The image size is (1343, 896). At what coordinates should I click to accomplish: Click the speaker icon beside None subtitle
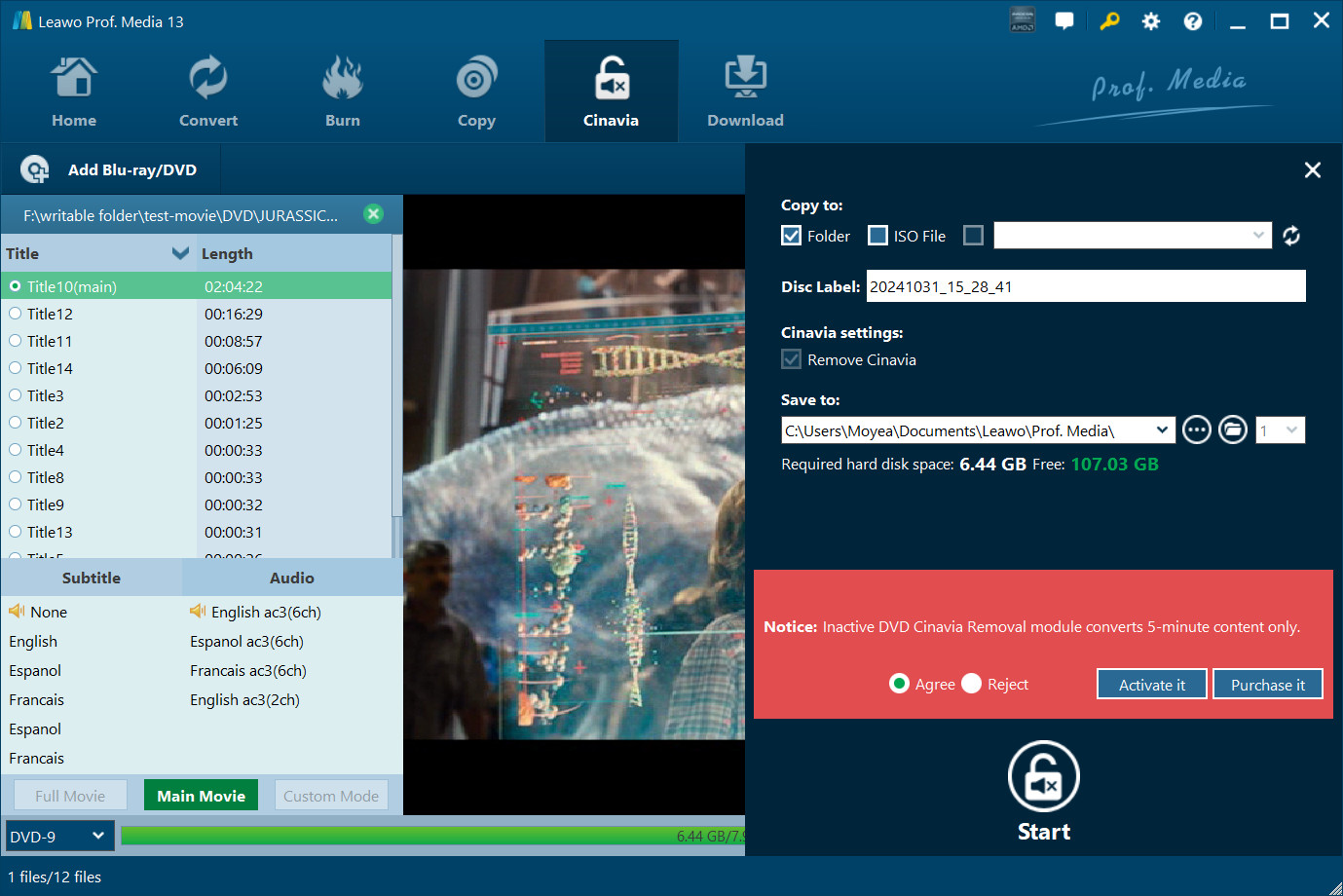pyautogui.click(x=17, y=611)
